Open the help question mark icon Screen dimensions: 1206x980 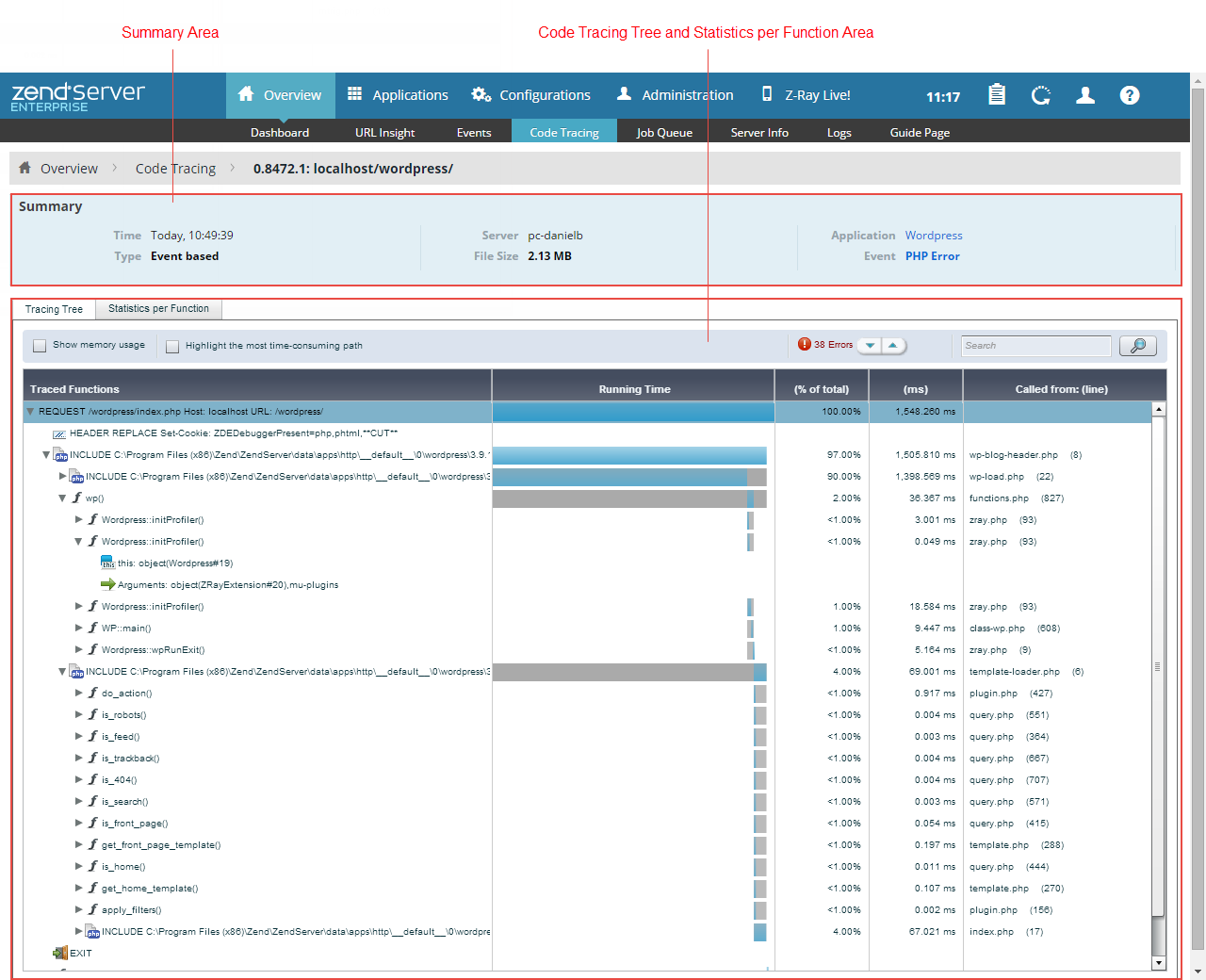click(1130, 95)
